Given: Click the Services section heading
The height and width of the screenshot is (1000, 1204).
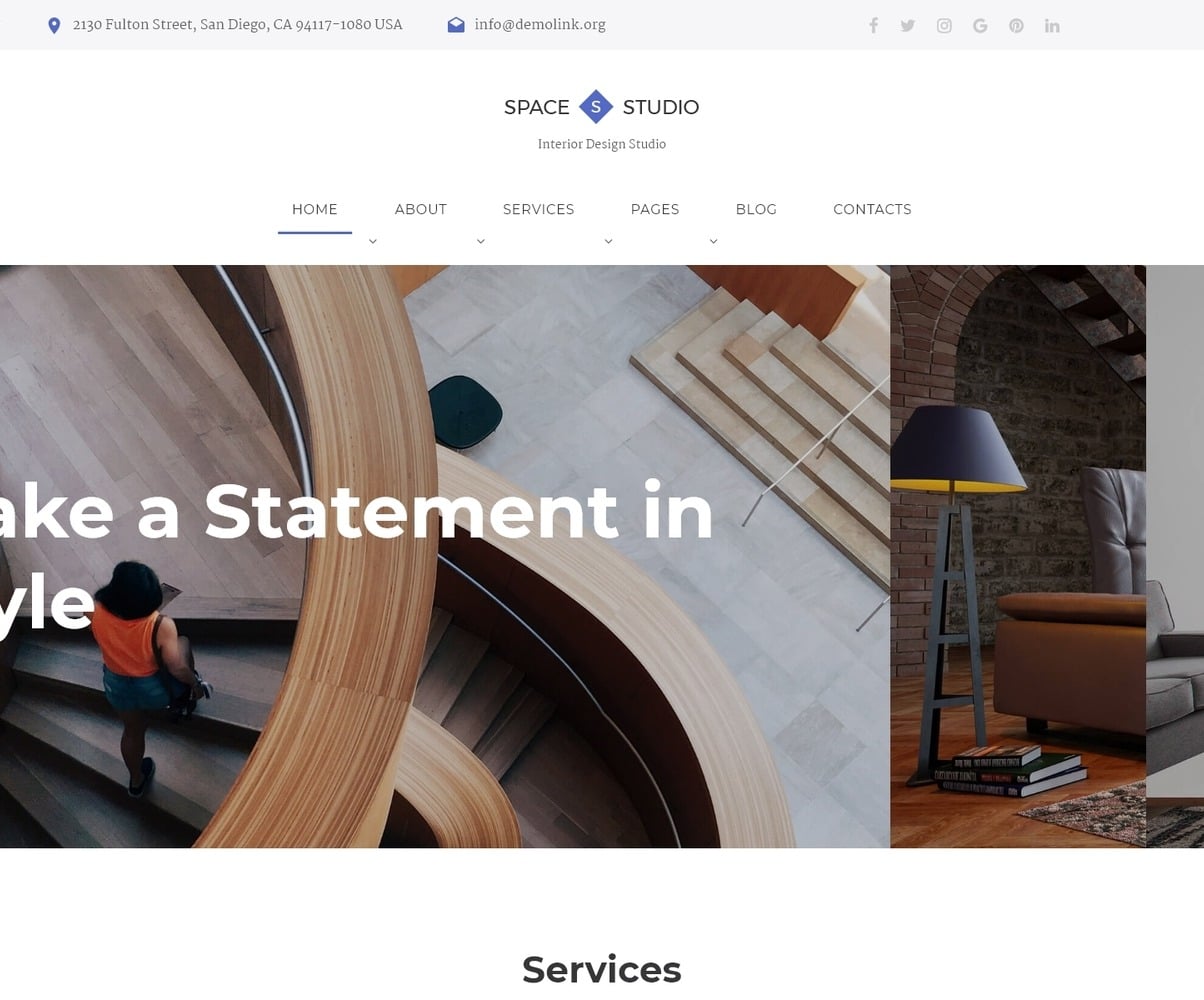Looking at the screenshot, I should click(x=601, y=968).
